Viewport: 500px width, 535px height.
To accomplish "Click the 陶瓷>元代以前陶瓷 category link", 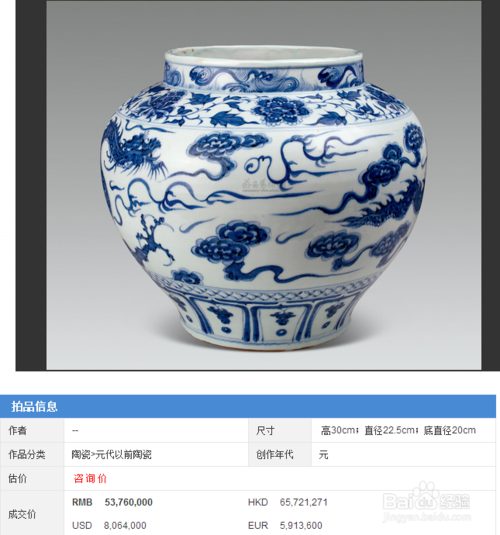I will (112, 454).
